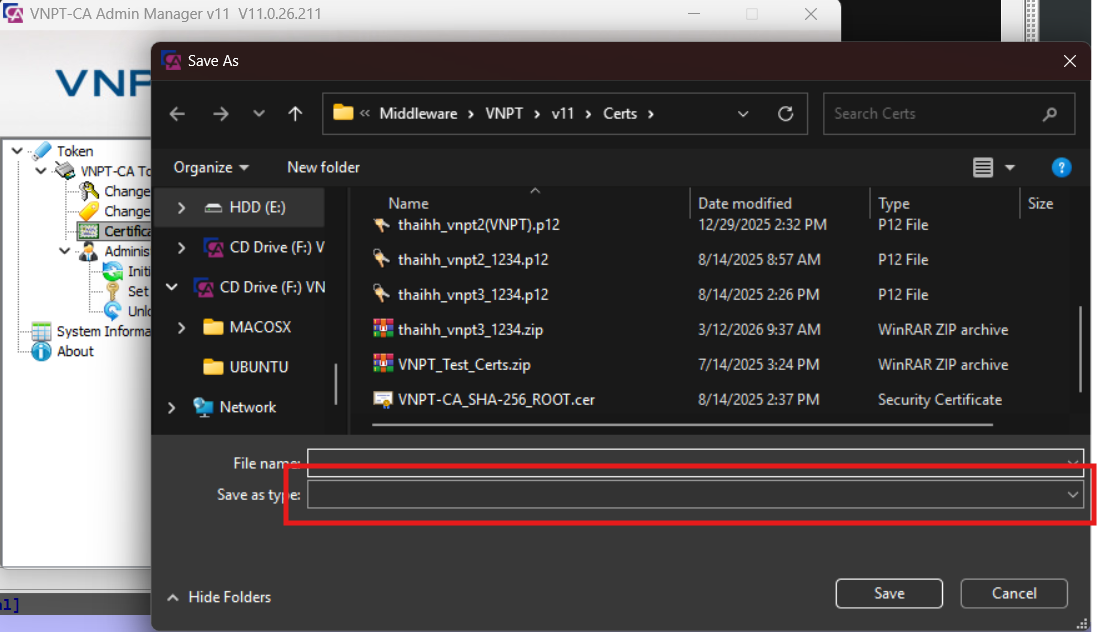Image resolution: width=1098 pixels, height=632 pixels.
Task: Select Token in Admin Manager tree
Action: (x=74, y=151)
